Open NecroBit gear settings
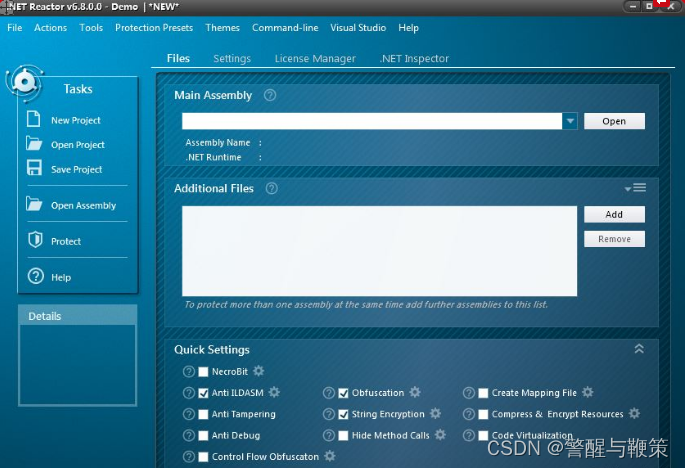Screen dimensions: 685x468 [259, 371]
